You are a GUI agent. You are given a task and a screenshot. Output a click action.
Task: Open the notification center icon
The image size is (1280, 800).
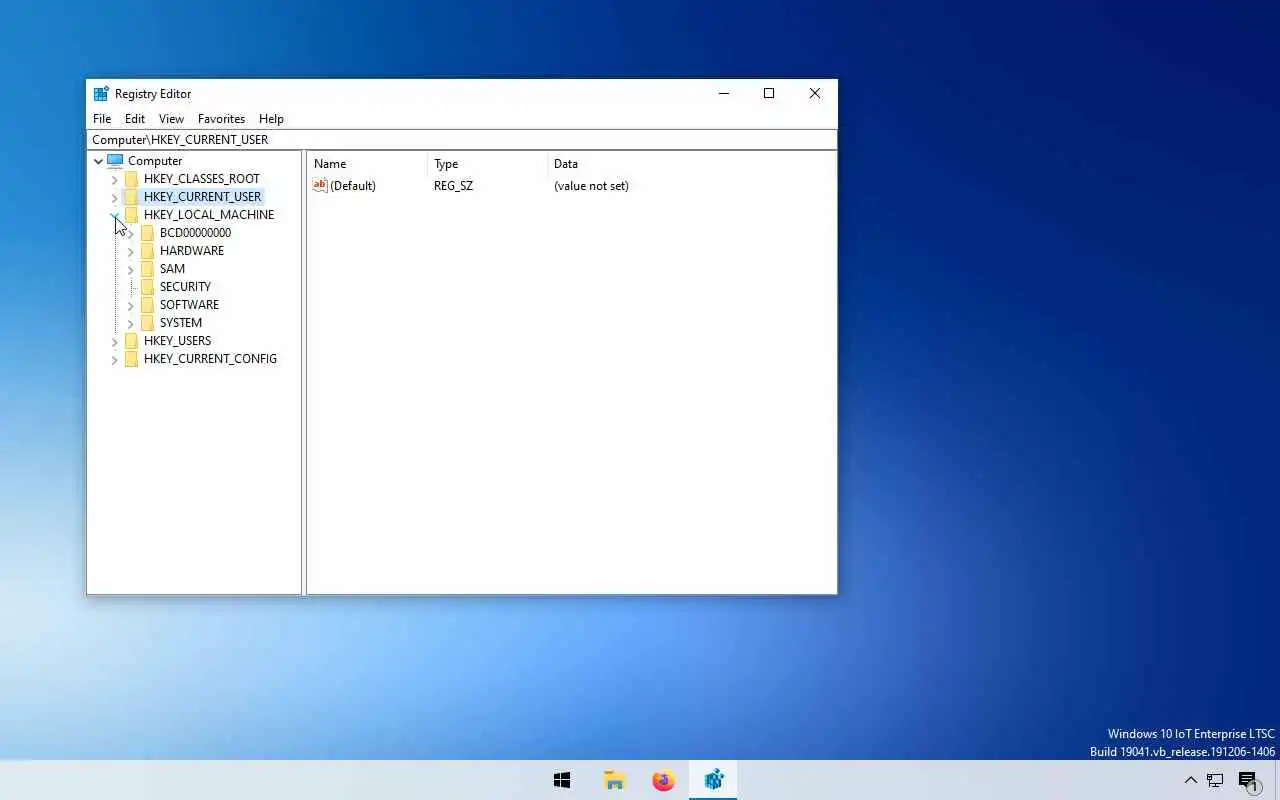tap(1248, 781)
